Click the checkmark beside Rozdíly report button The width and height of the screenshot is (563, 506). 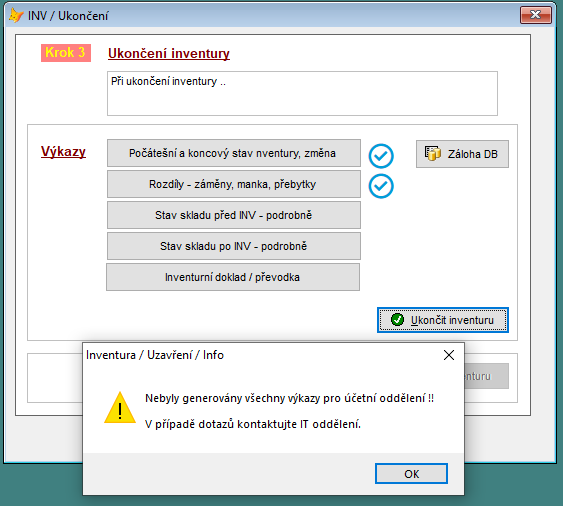(381, 186)
